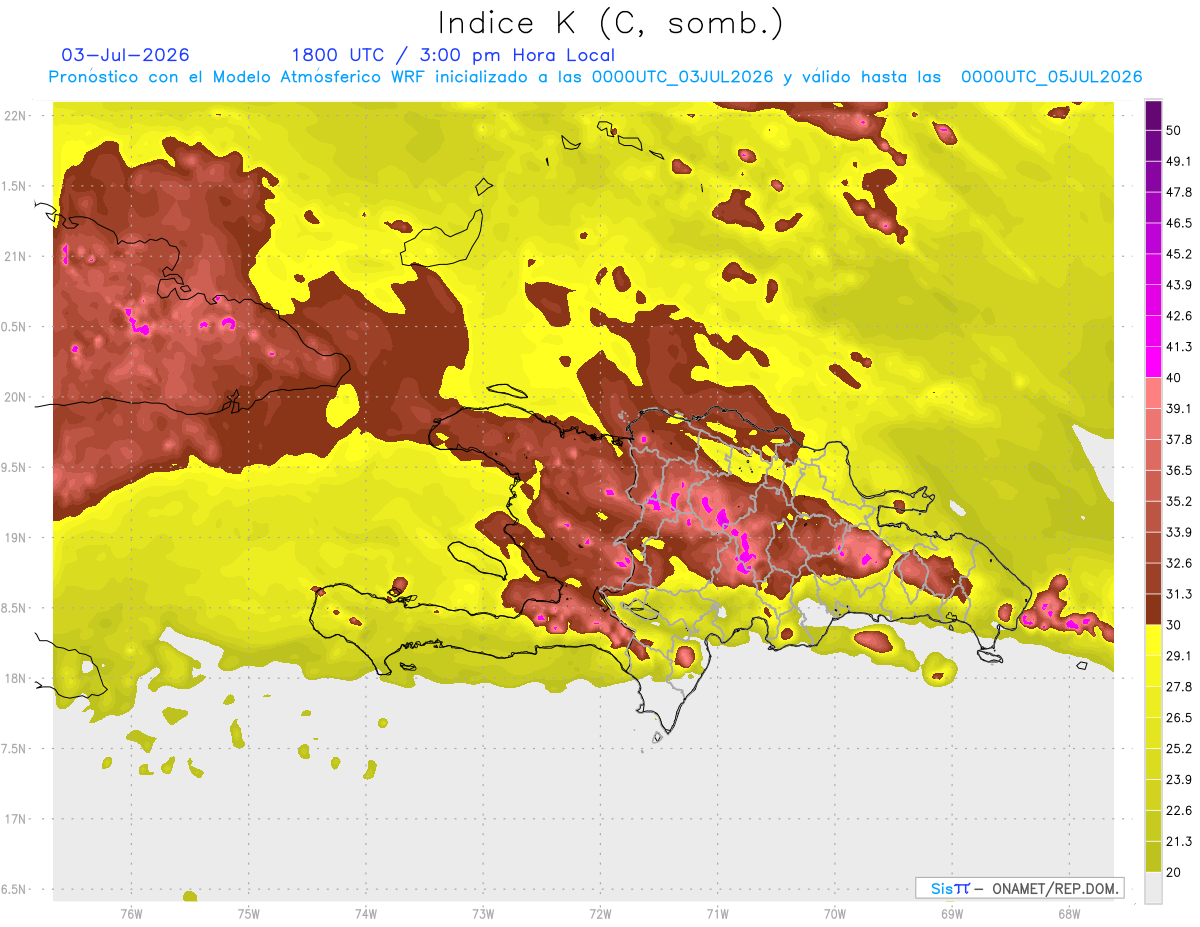Click the colorbar value "20"
The height and width of the screenshot is (927, 1200).
[x=1176, y=872]
